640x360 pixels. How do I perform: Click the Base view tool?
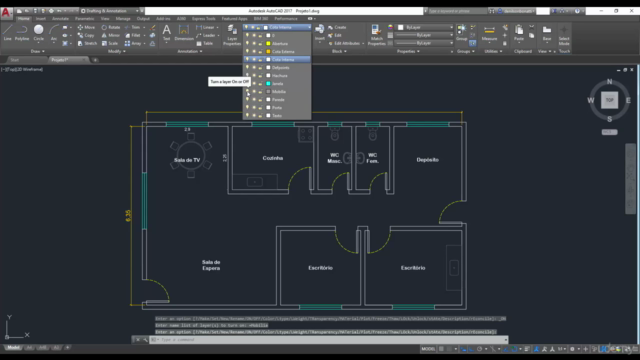547,33
